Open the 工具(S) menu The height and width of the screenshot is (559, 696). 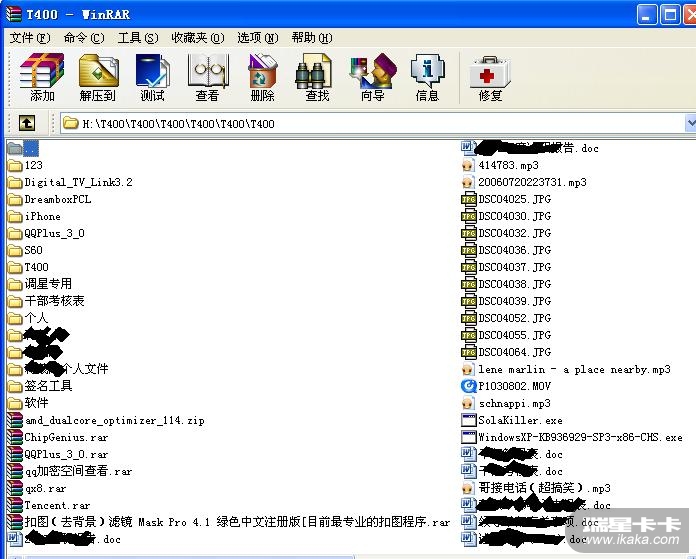point(138,38)
